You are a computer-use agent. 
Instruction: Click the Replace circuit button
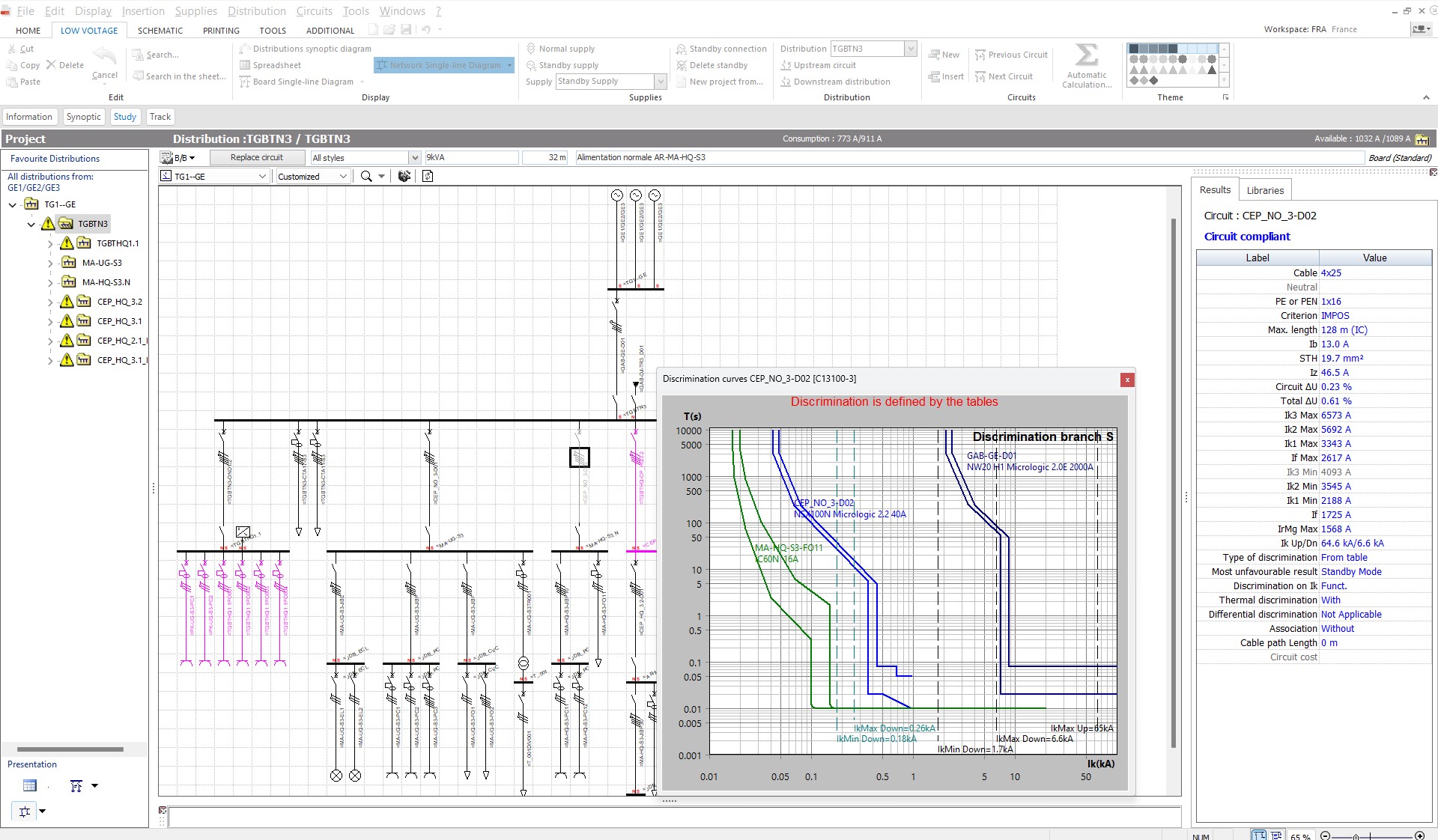(x=257, y=157)
